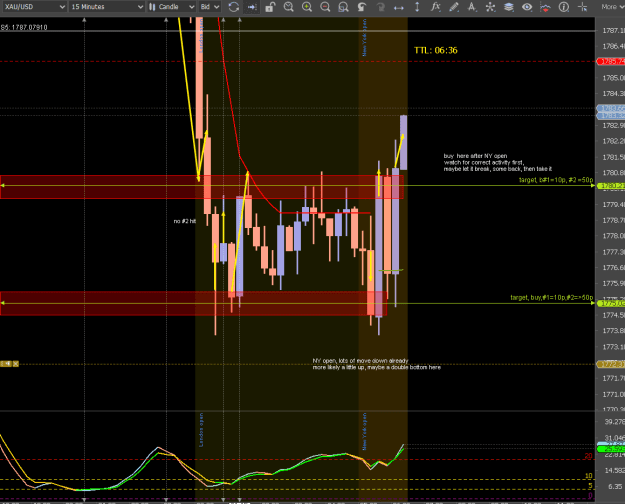This screenshot has height=504, width=625.
Task: Click upper 'target, b#1=10p, #2=50p' label
Action: pyautogui.click(x=556, y=180)
